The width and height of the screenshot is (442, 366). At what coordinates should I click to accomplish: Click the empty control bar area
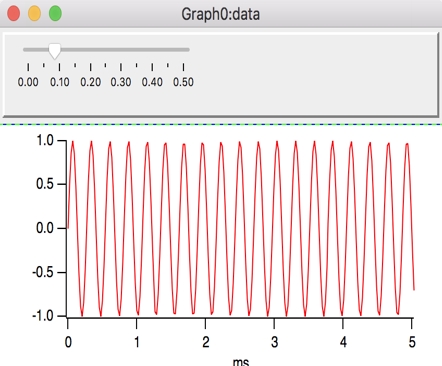coord(313,75)
